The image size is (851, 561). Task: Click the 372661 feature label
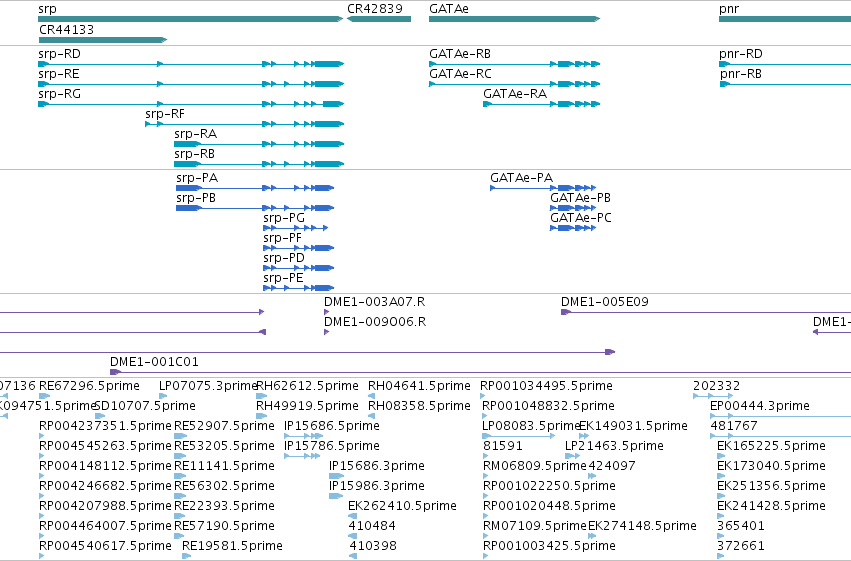pos(740,546)
